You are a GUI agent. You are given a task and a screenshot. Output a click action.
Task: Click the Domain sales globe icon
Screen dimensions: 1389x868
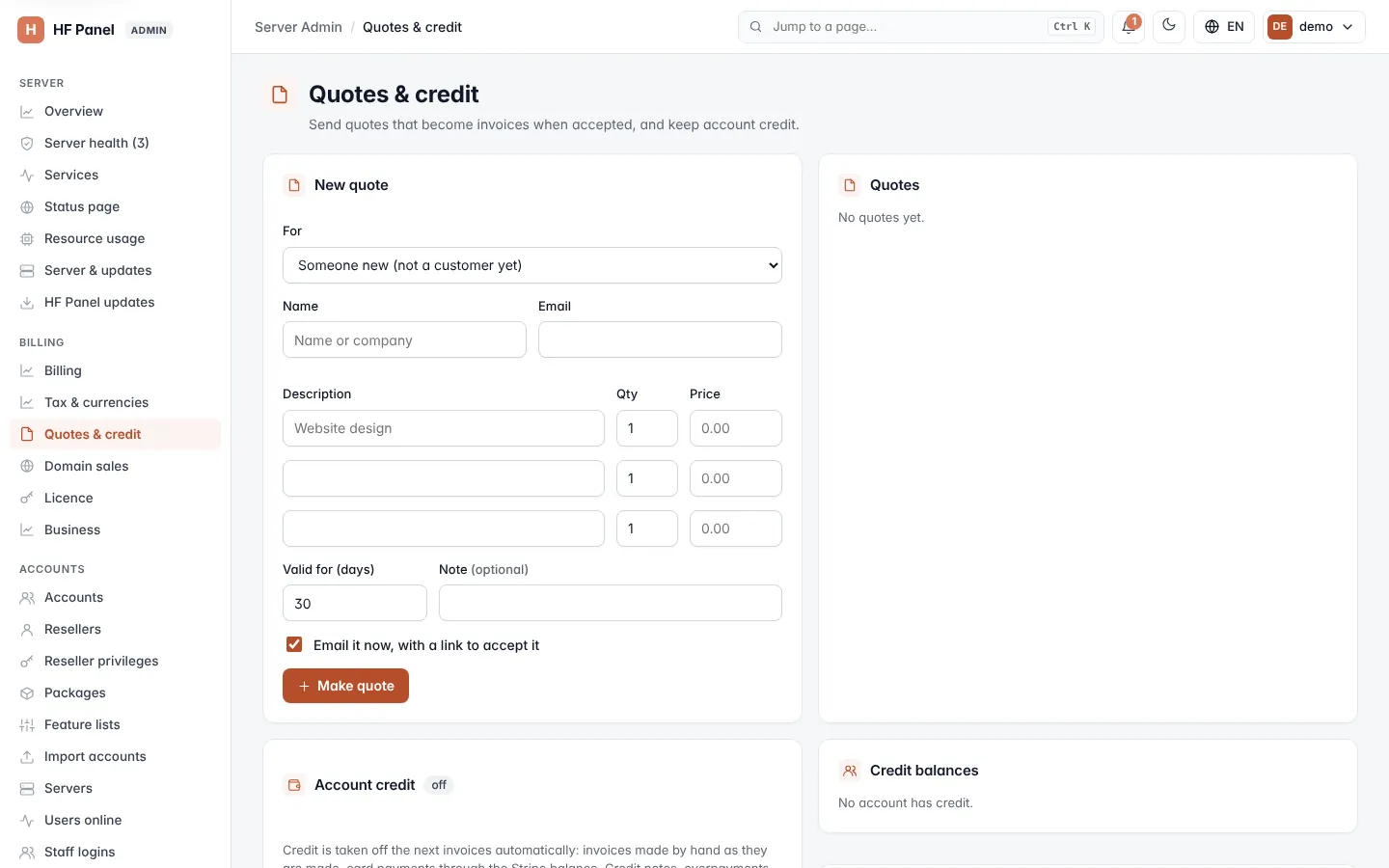click(27, 467)
